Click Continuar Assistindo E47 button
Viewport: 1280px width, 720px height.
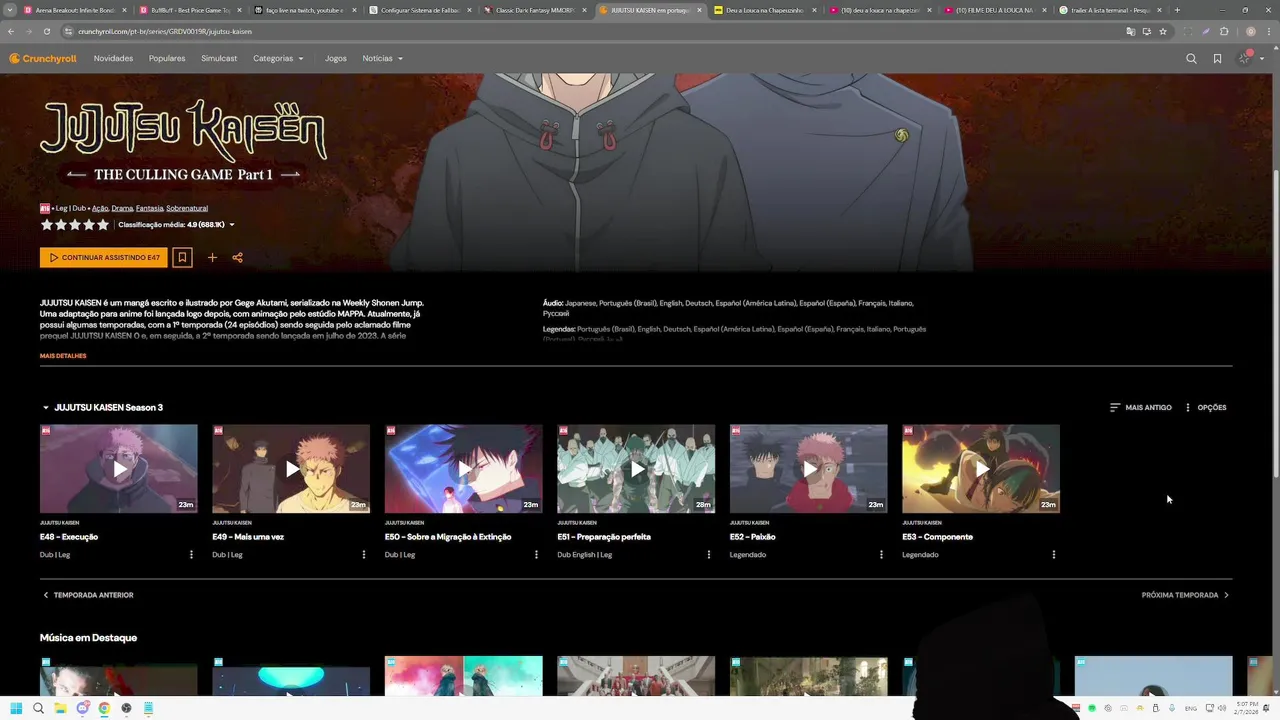(104, 258)
